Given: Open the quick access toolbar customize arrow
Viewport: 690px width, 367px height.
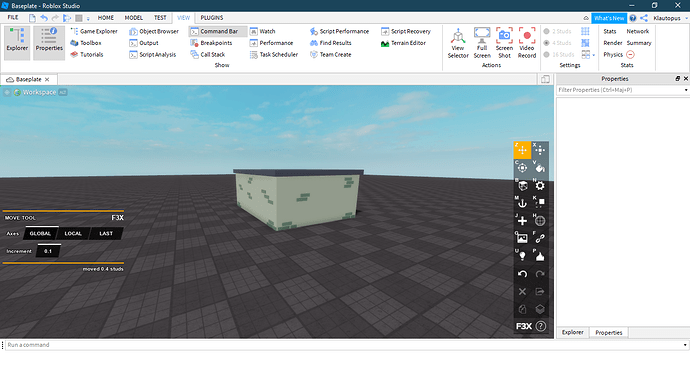Looking at the screenshot, I should pos(88,18).
